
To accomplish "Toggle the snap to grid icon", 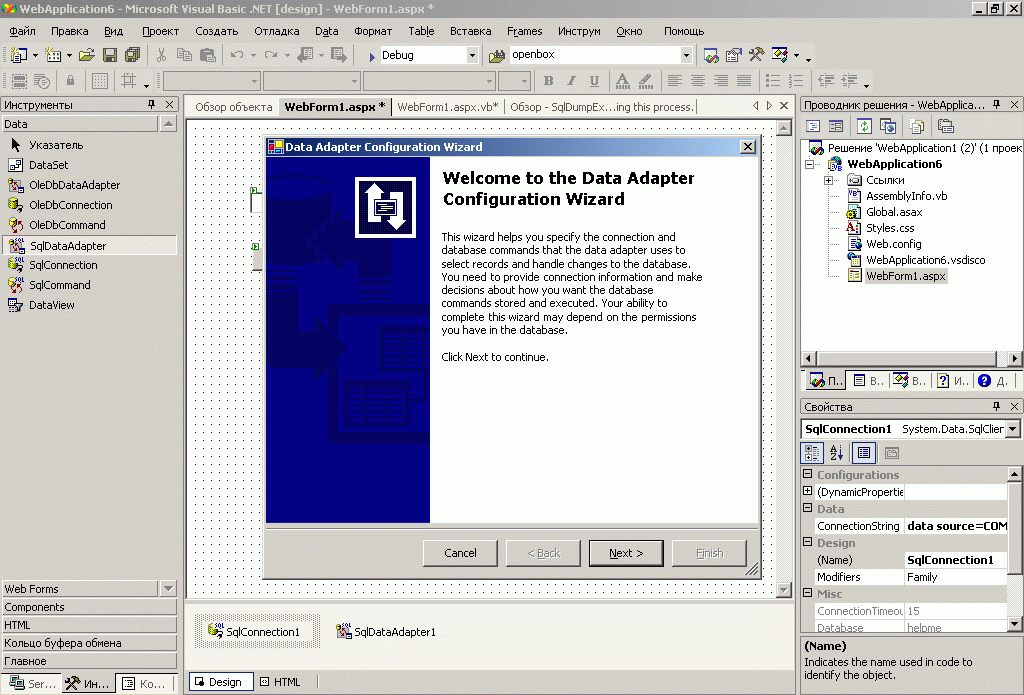I will point(128,80).
